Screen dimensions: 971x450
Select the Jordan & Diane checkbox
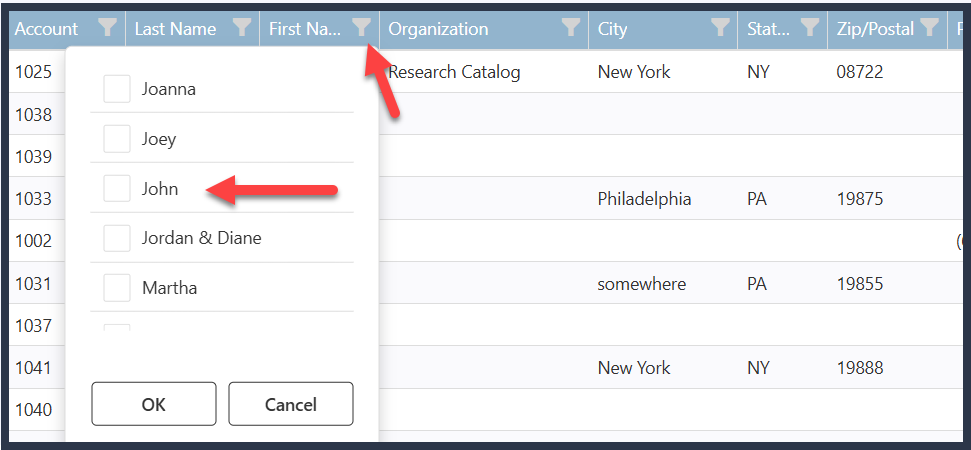(x=117, y=238)
